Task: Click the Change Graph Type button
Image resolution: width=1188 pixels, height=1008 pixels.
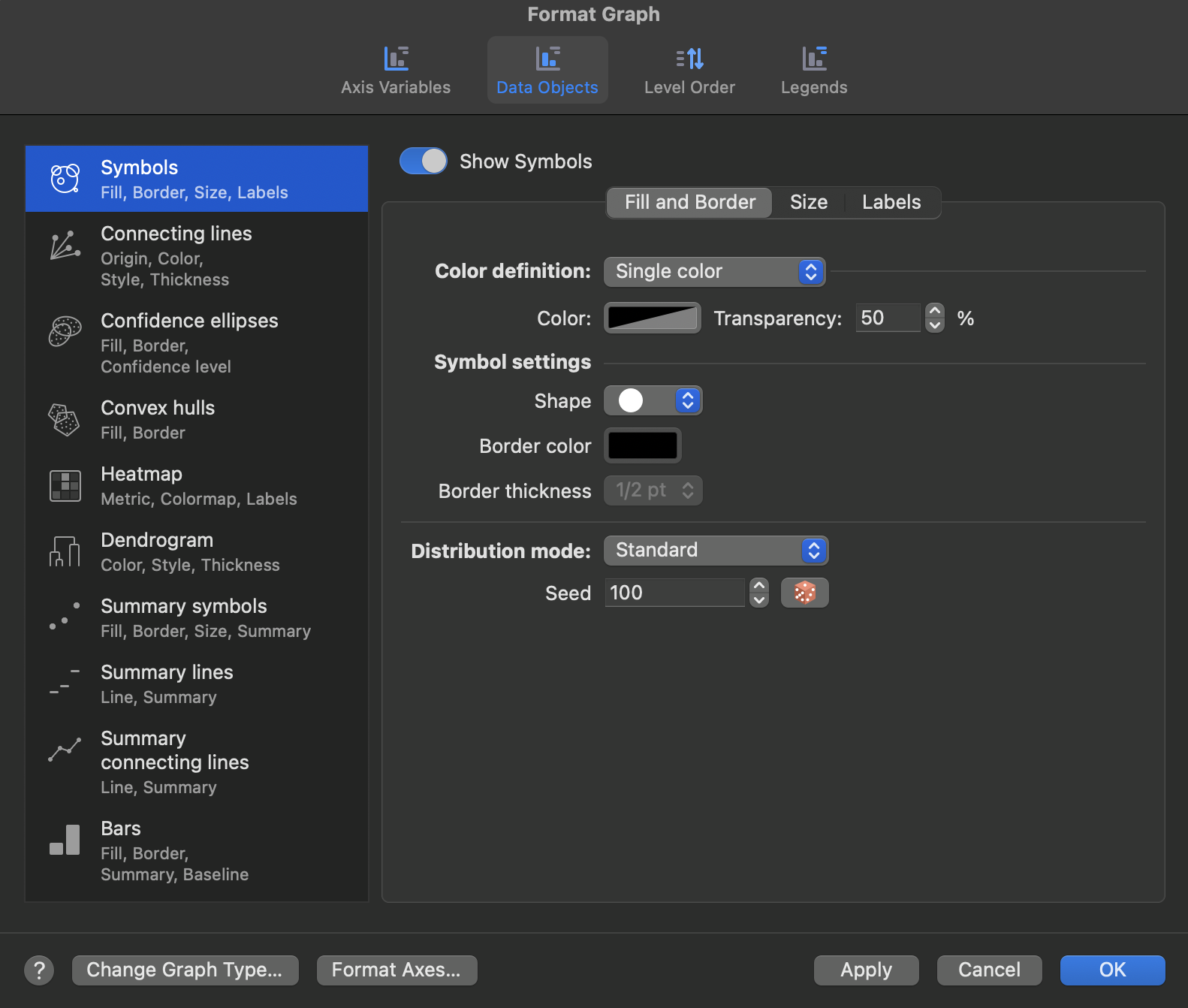Action: click(x=185, y=970)
